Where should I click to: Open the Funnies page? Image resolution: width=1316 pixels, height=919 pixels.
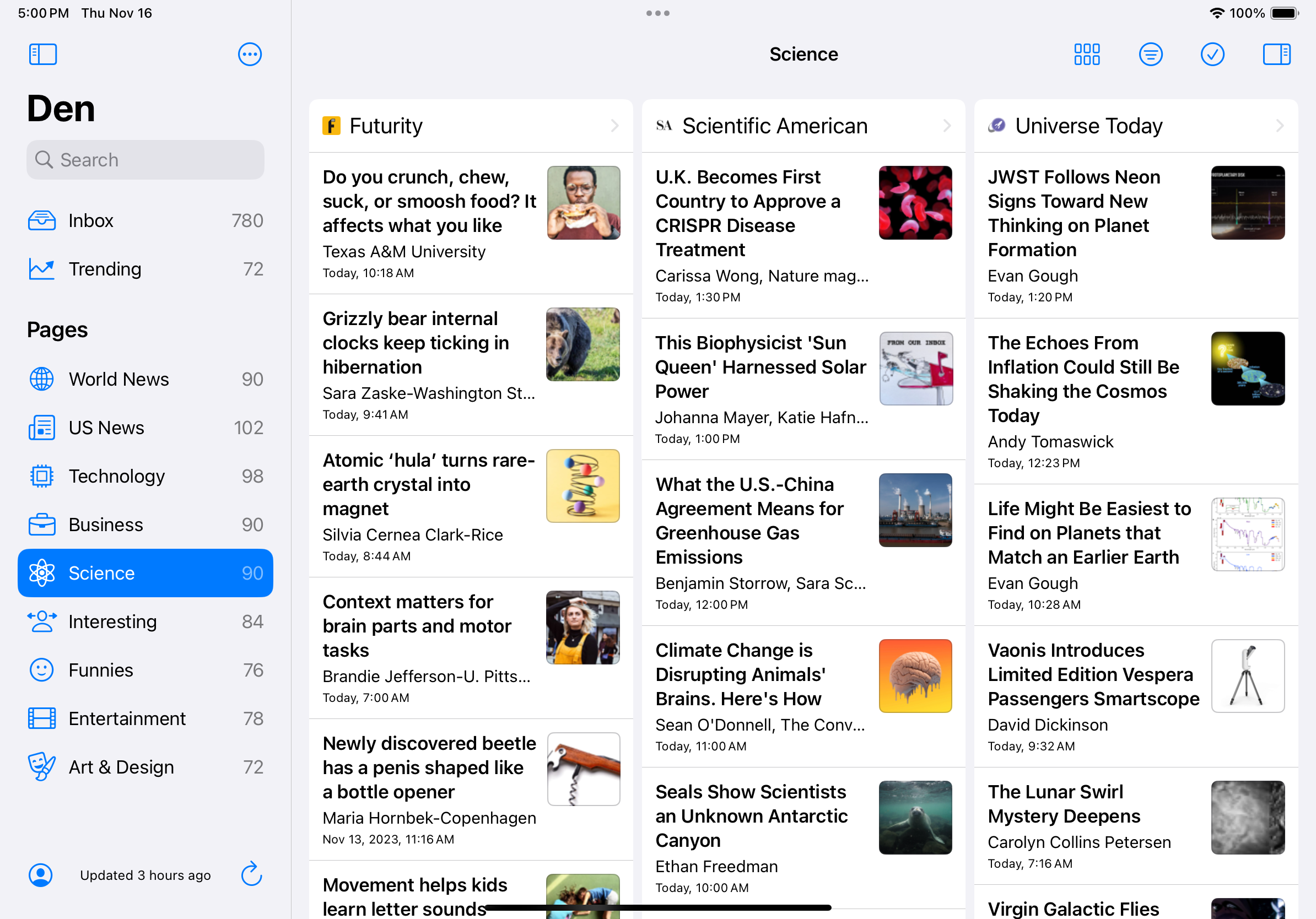point(145,670)
